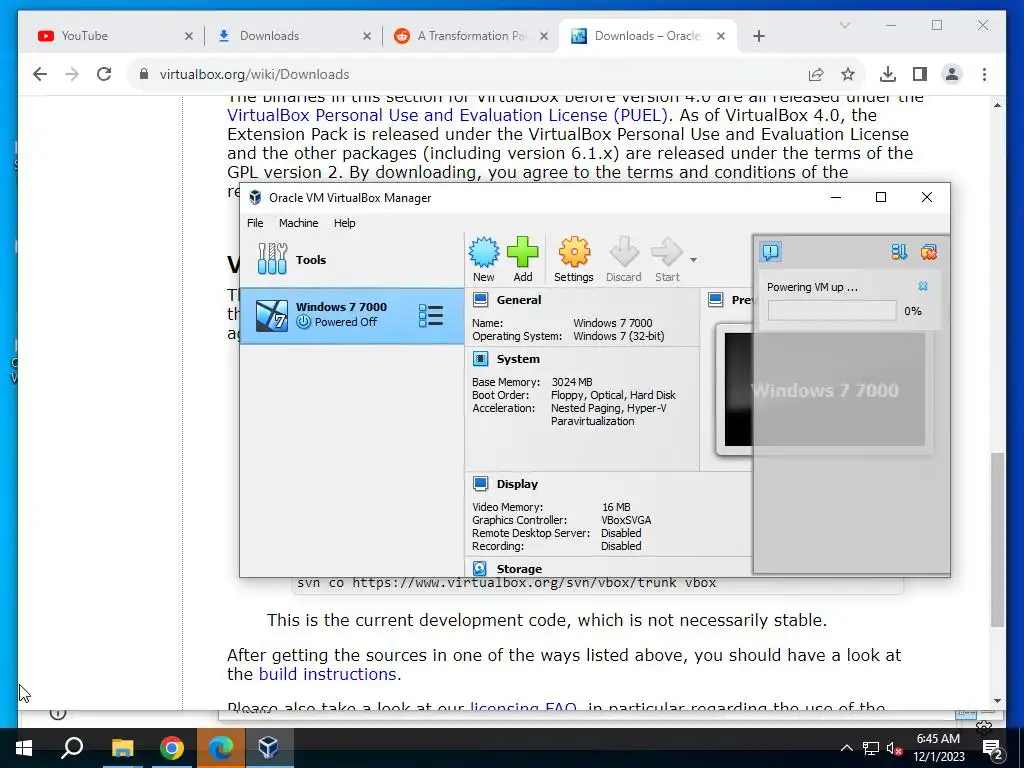Click the muted volume tray icon
The height and width of the screenshot is (768, 1024).
click(x=894, y=748)
